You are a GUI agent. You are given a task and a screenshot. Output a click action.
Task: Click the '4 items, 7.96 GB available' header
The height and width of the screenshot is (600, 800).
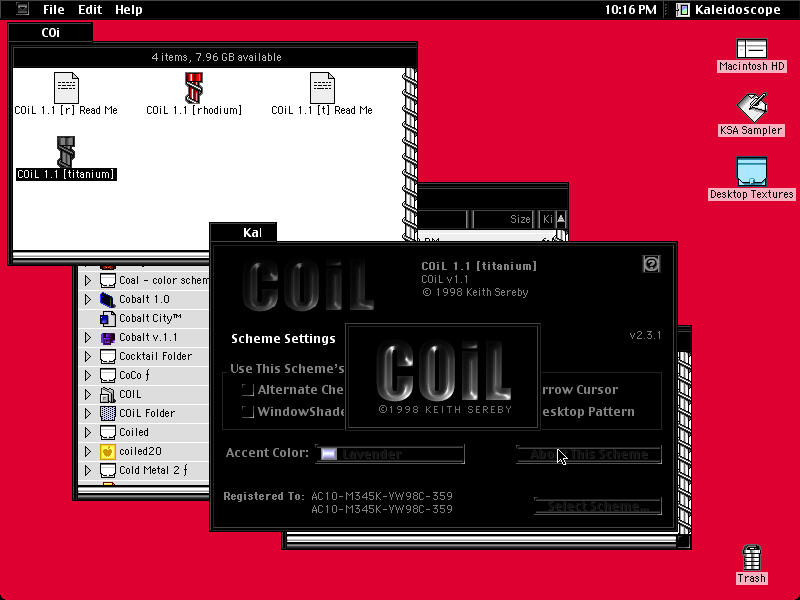click(216, 57)
